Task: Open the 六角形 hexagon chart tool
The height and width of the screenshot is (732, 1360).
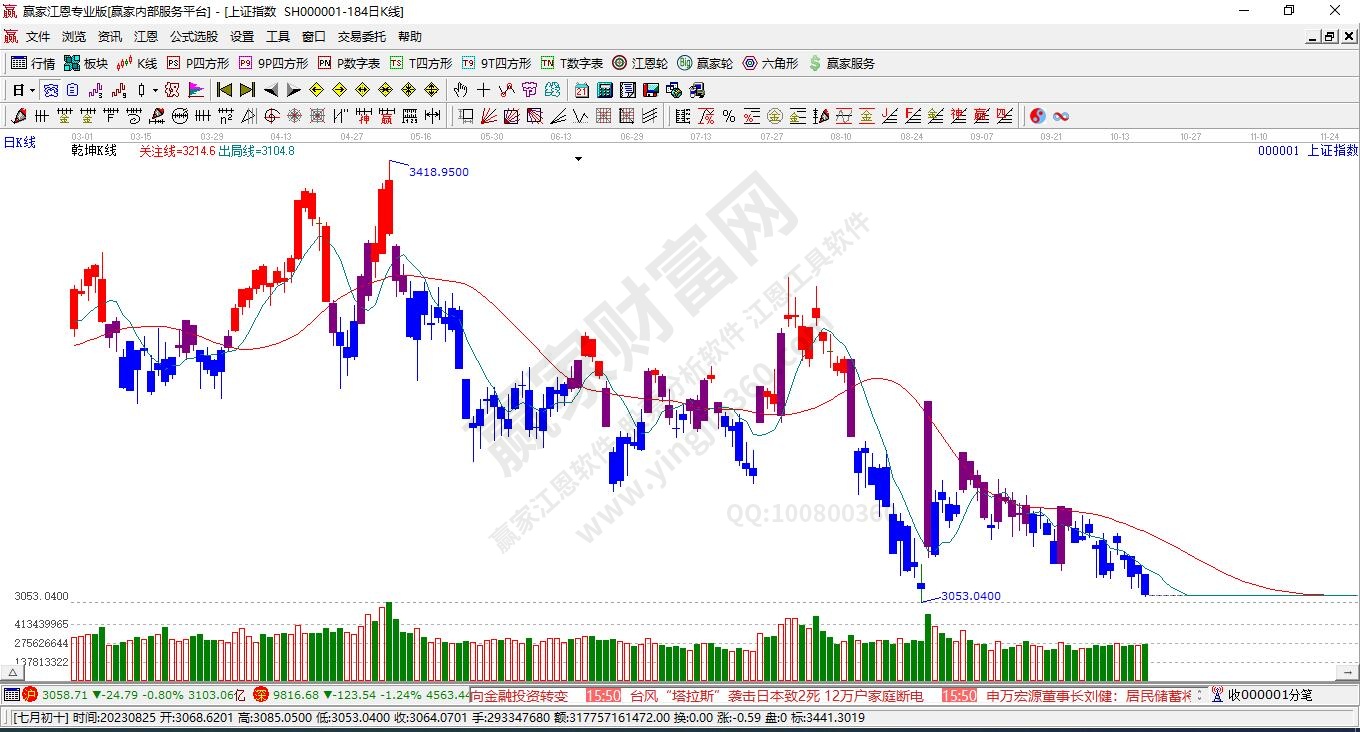Action: coord(770,63)
